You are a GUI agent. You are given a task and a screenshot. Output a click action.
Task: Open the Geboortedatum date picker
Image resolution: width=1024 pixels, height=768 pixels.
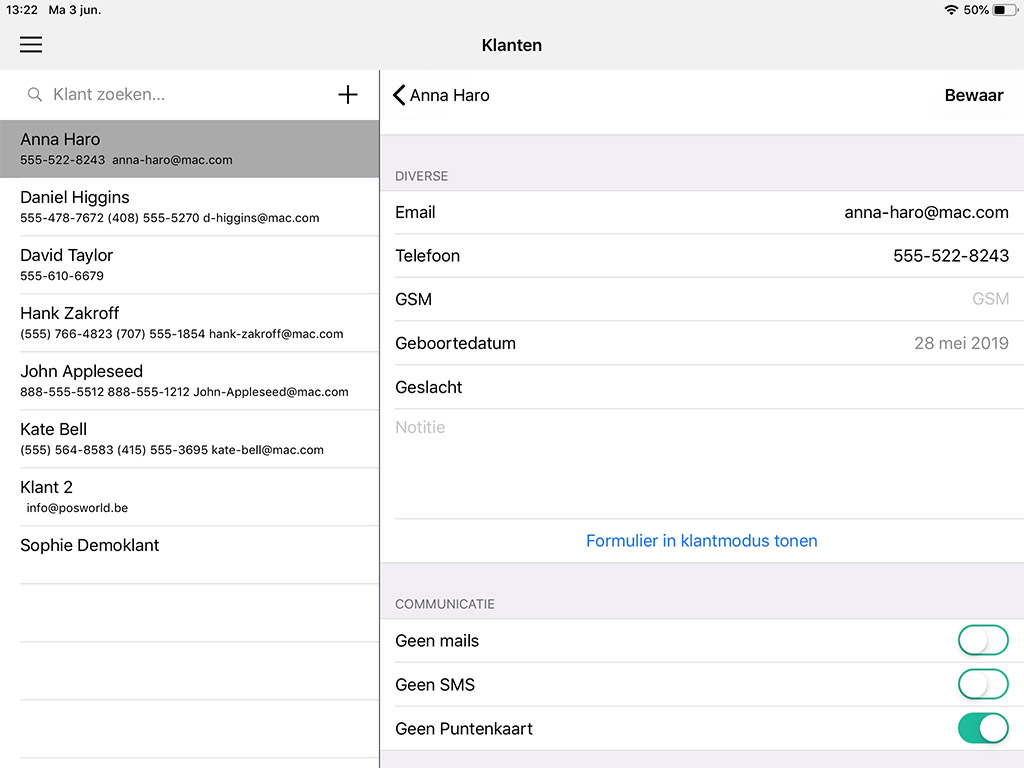coord(702,343)
